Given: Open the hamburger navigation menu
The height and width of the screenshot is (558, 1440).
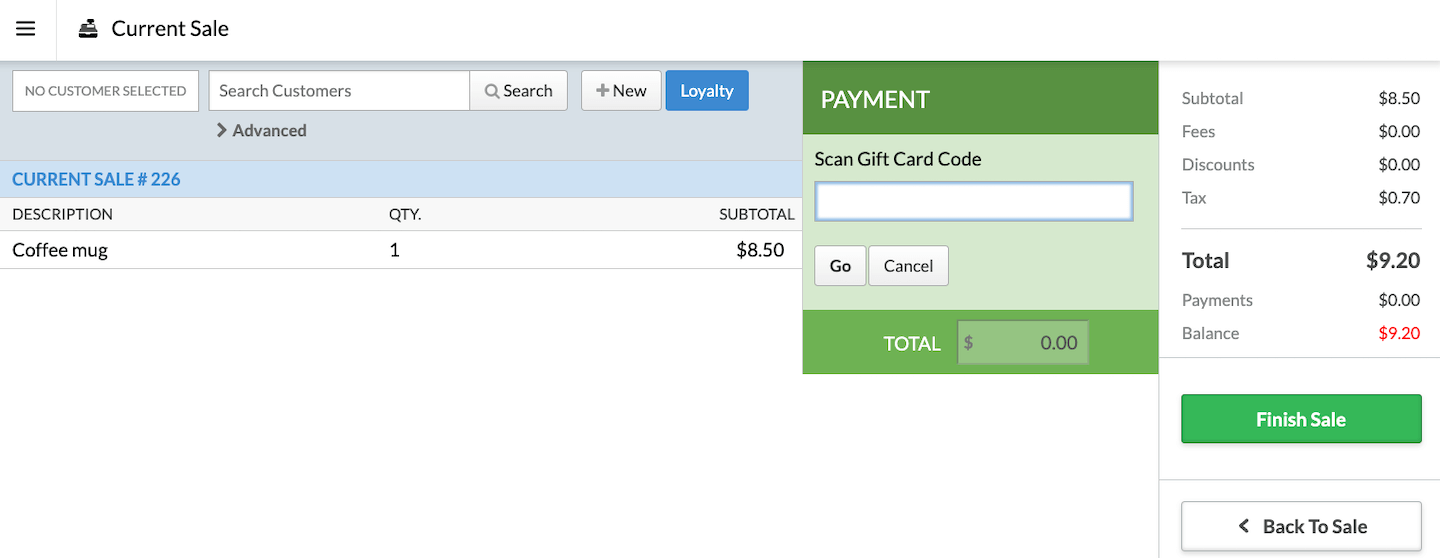Looking at the screenshot, I should pyautogui.click(x=26, y=29).
